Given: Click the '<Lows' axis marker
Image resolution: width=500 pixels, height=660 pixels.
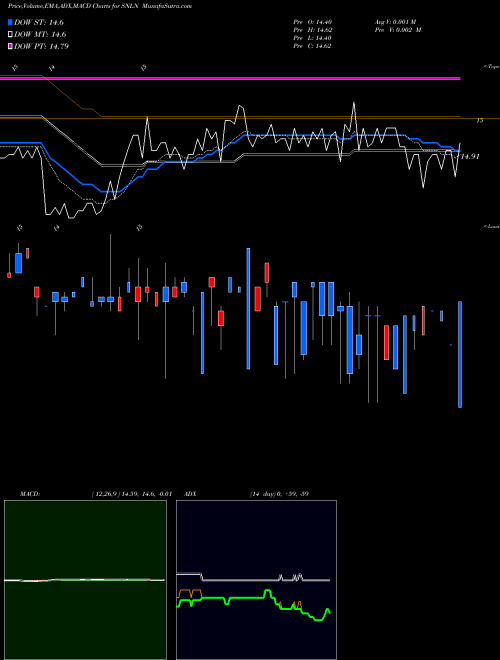Looking at the screenshot, I should pyautogui.click(x=491, y=226).
